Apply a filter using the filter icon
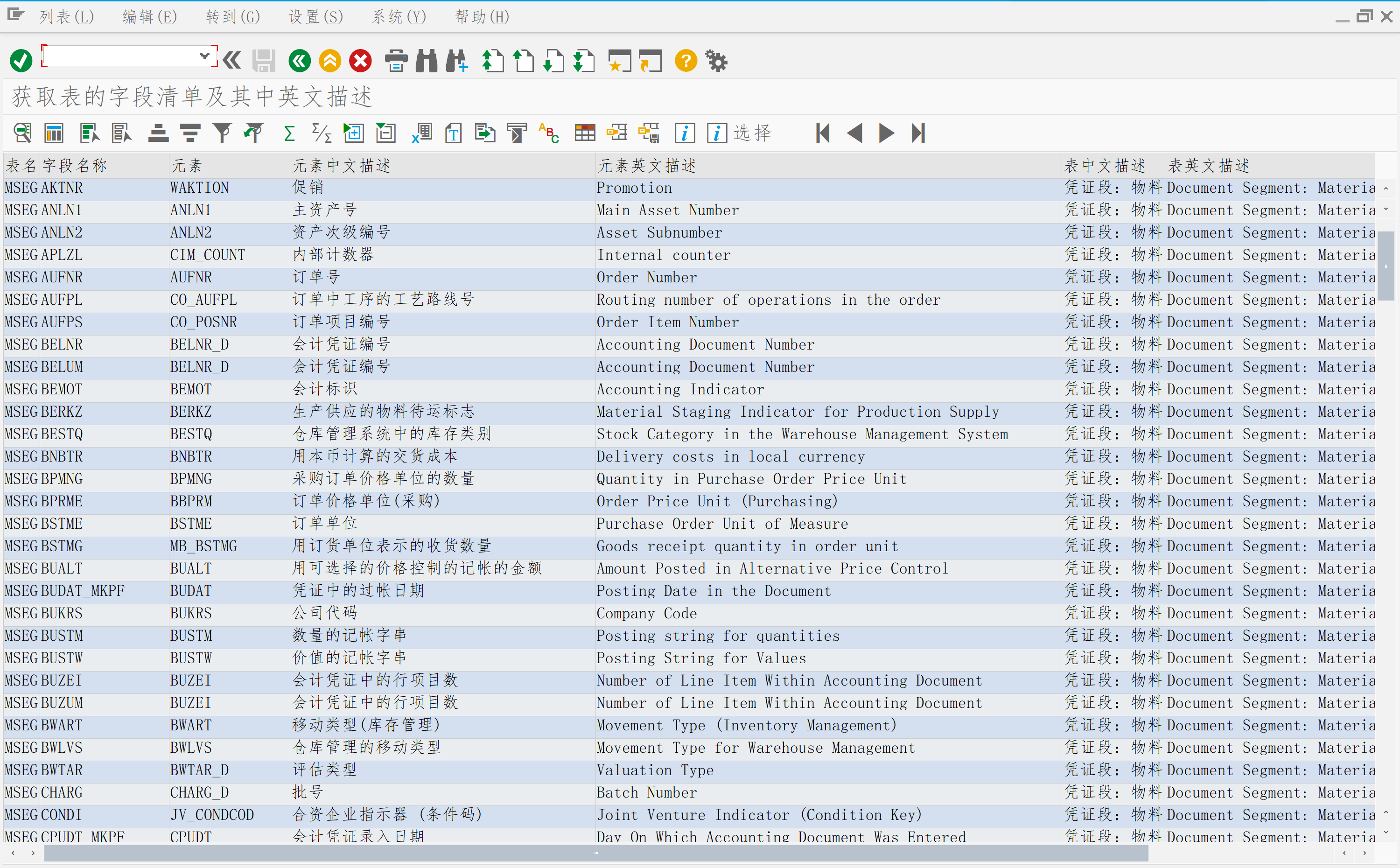The width and height of the screenshot is (1400, 868). tap(223, 133)
